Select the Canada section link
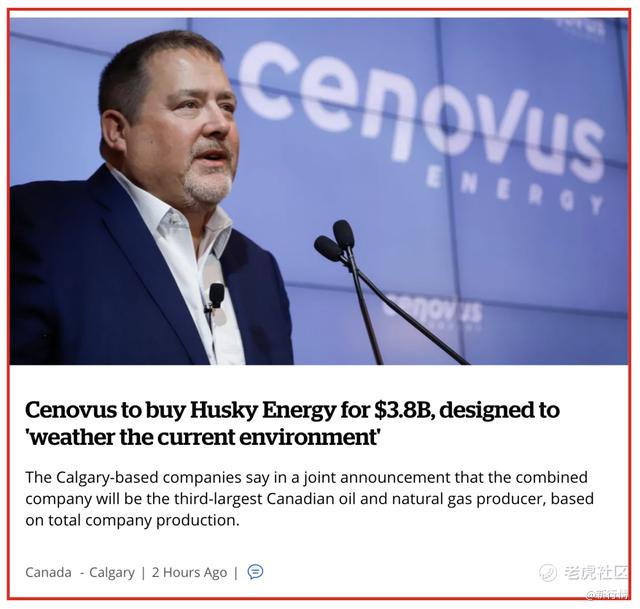The image size is (640, 609). (48, 572)
